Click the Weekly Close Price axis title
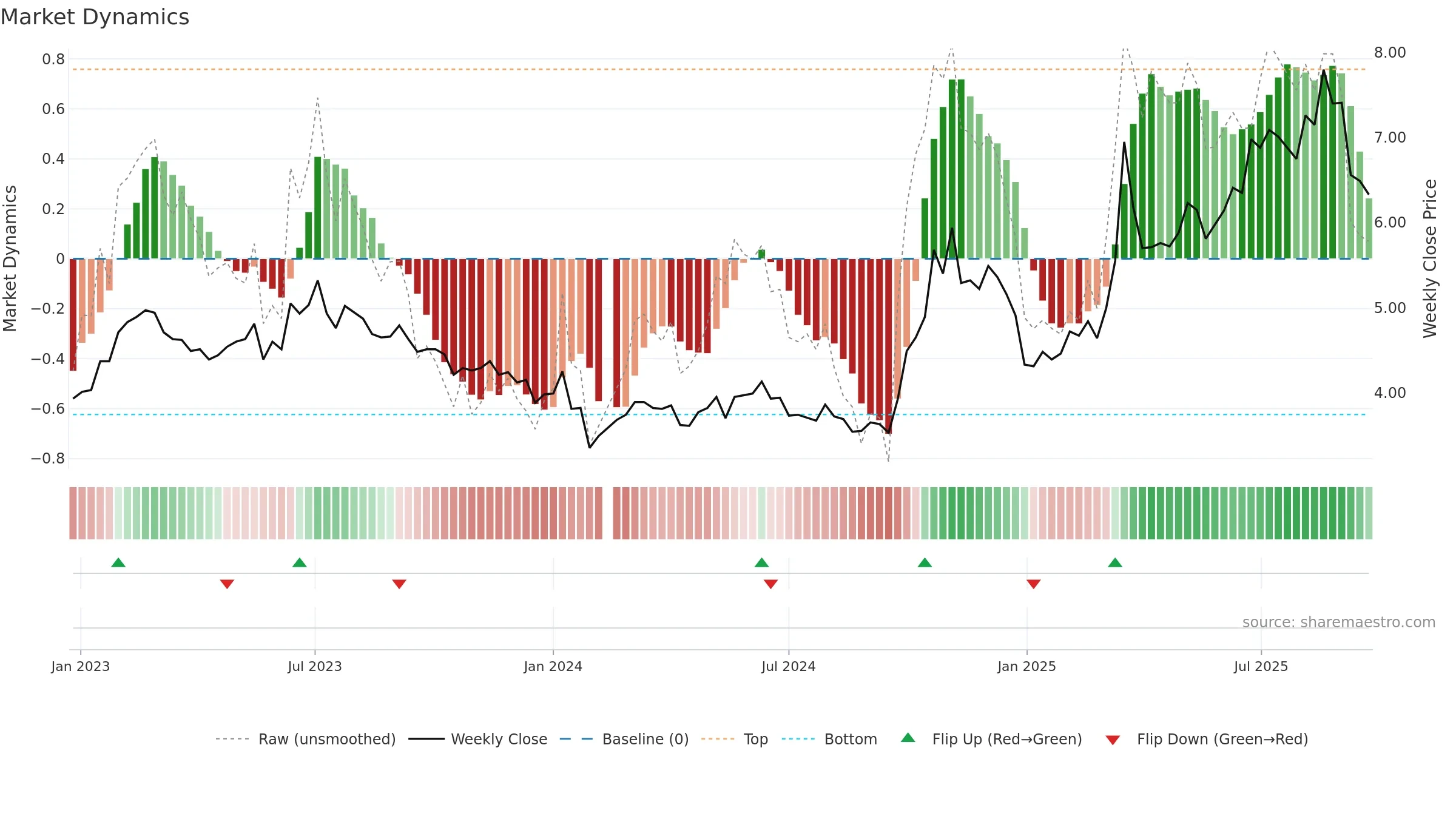 pos(1430,258)
